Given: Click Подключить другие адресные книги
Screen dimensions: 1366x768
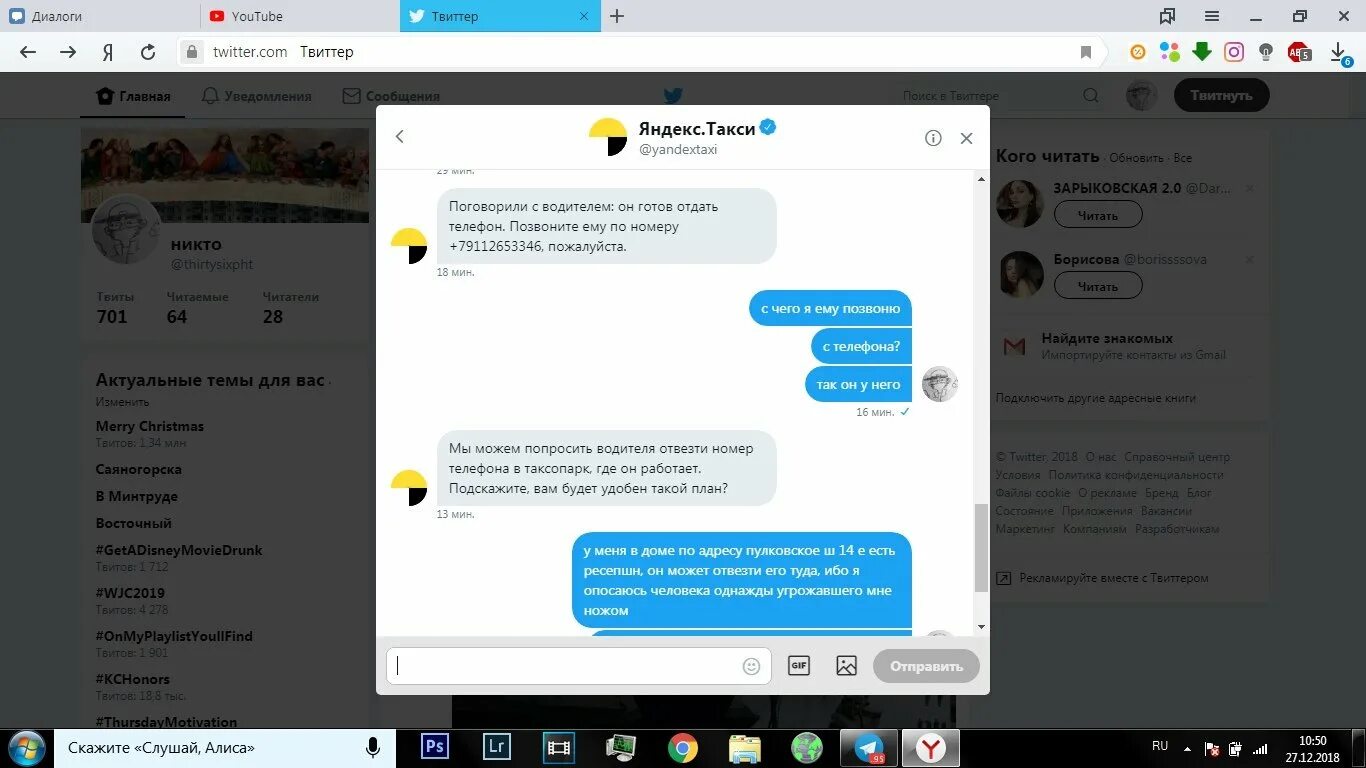Looking at the screenshot, I should tap(1095, 398).
